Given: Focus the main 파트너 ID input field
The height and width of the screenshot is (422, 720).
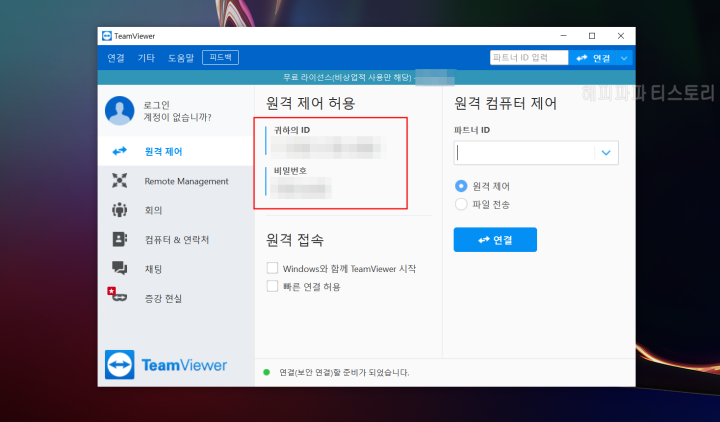Looking at the screenshot, I should click(x=524, y=153).
